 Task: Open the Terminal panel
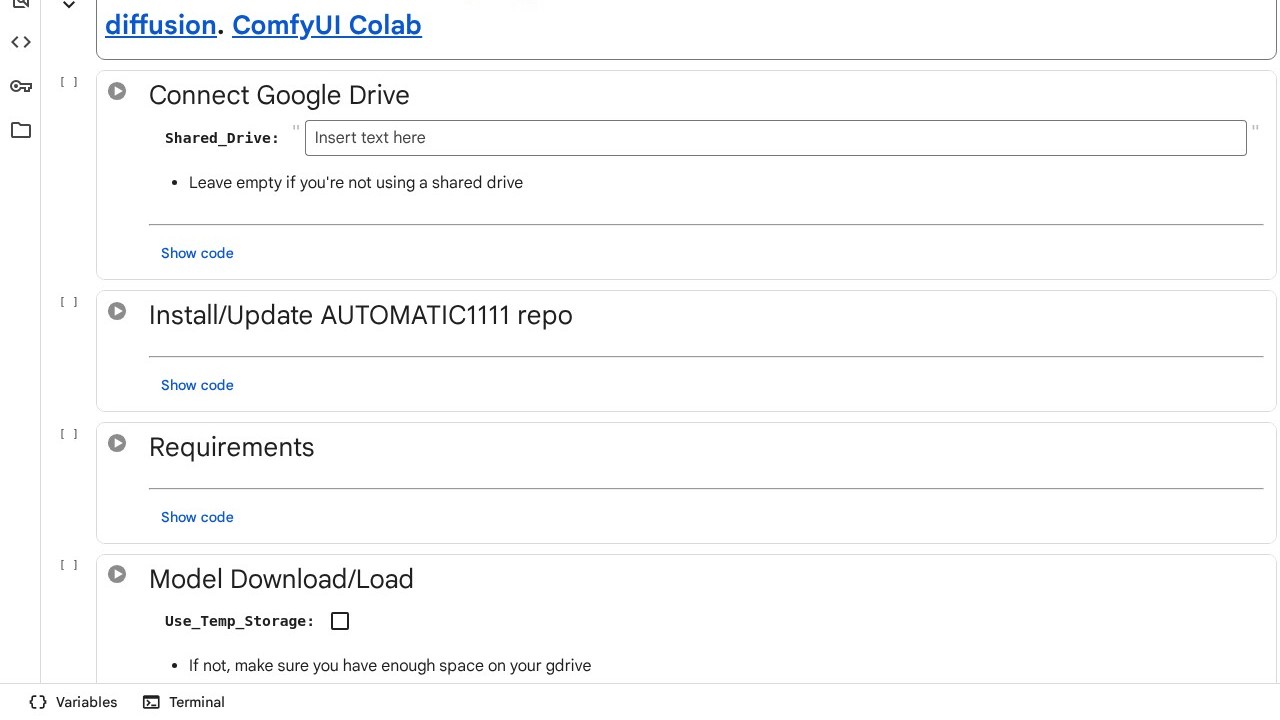click(x=196, y=702)
